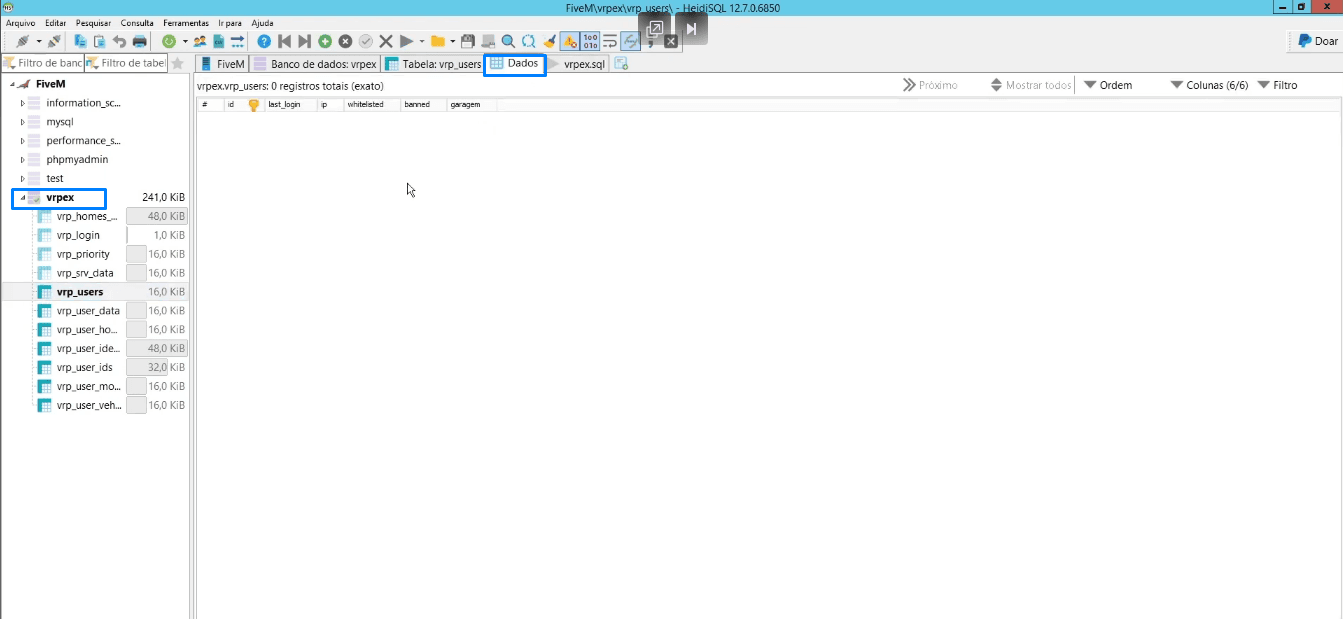
Task: Open the Ajuda menu
Action: [262, 22]
